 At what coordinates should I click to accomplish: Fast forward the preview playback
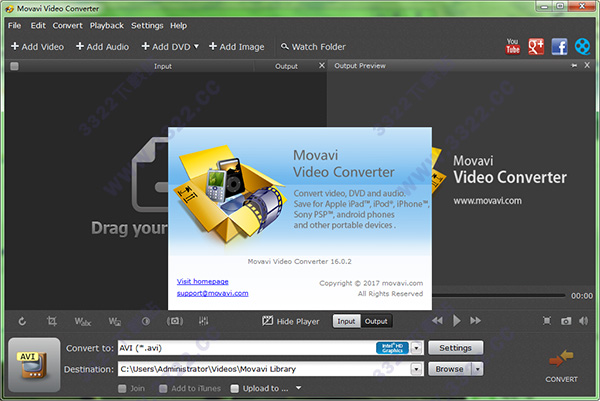point(475,321)
